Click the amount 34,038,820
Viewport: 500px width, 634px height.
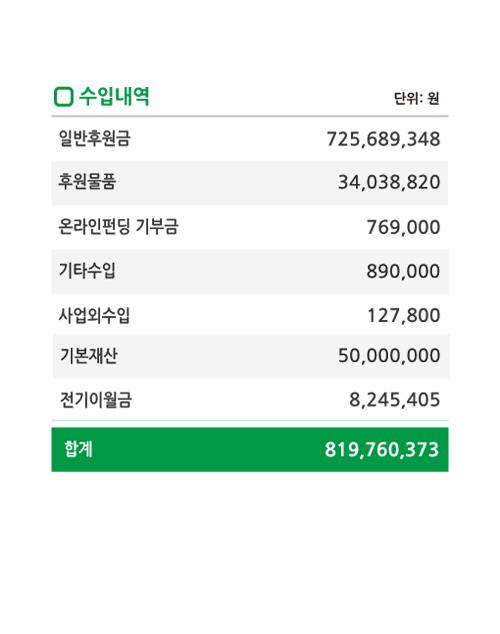tap(389, 182)
